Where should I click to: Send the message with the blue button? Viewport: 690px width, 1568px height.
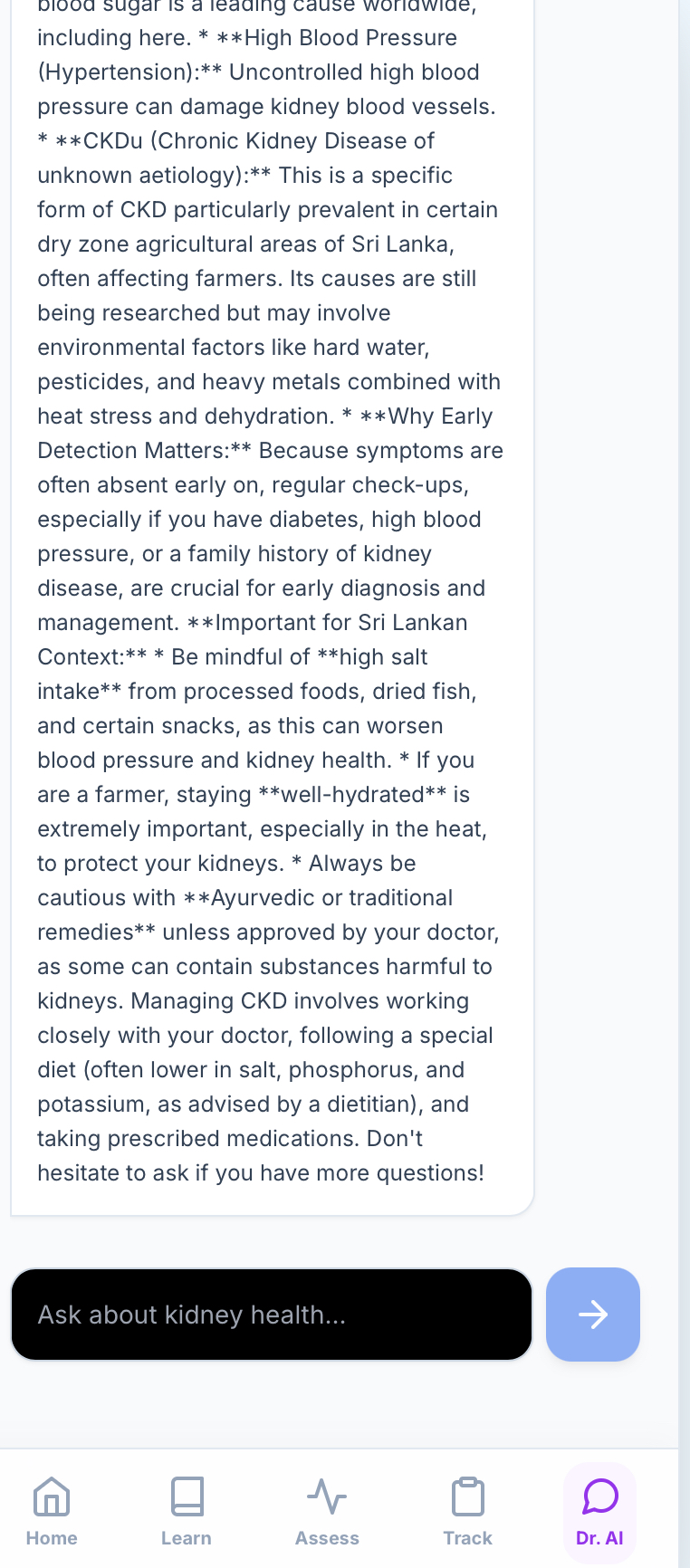tap(593, 1315)
